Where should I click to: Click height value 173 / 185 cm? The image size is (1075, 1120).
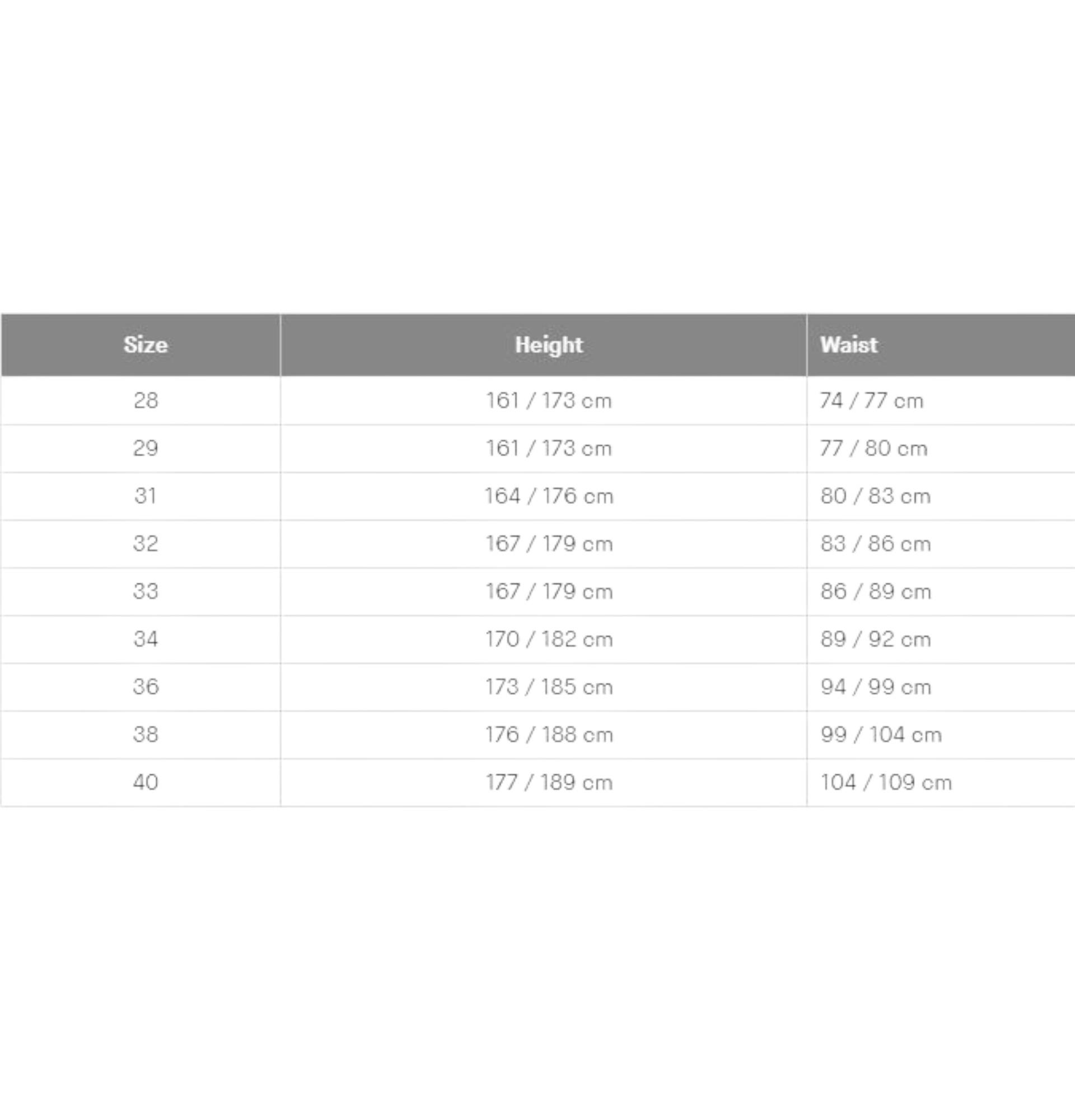549,687
